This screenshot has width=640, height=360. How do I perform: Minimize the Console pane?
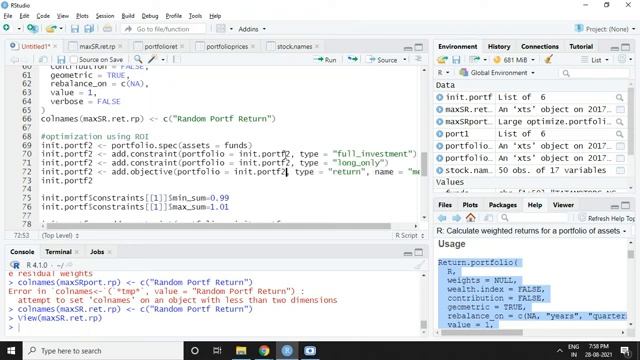[407, 253]
